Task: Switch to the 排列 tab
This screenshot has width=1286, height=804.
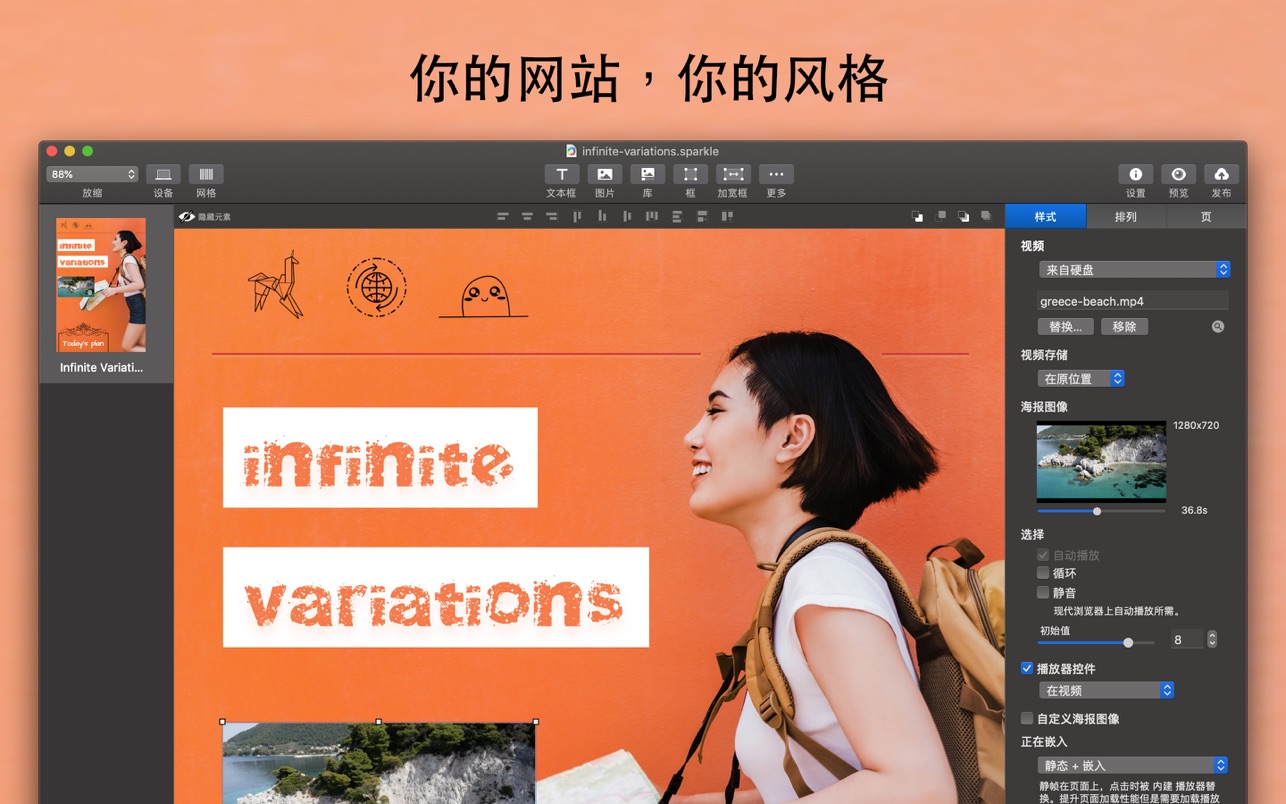Action: pos(1126,216)
